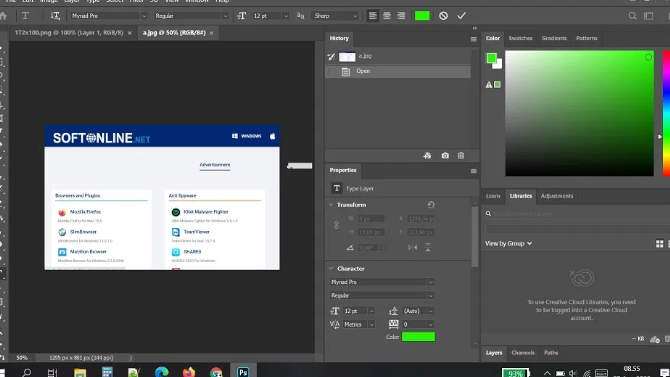Toggle history brush source for a.jpg snapshot
Image resolution: width=670 pixels, height=377 pixels.
(332, 56)
